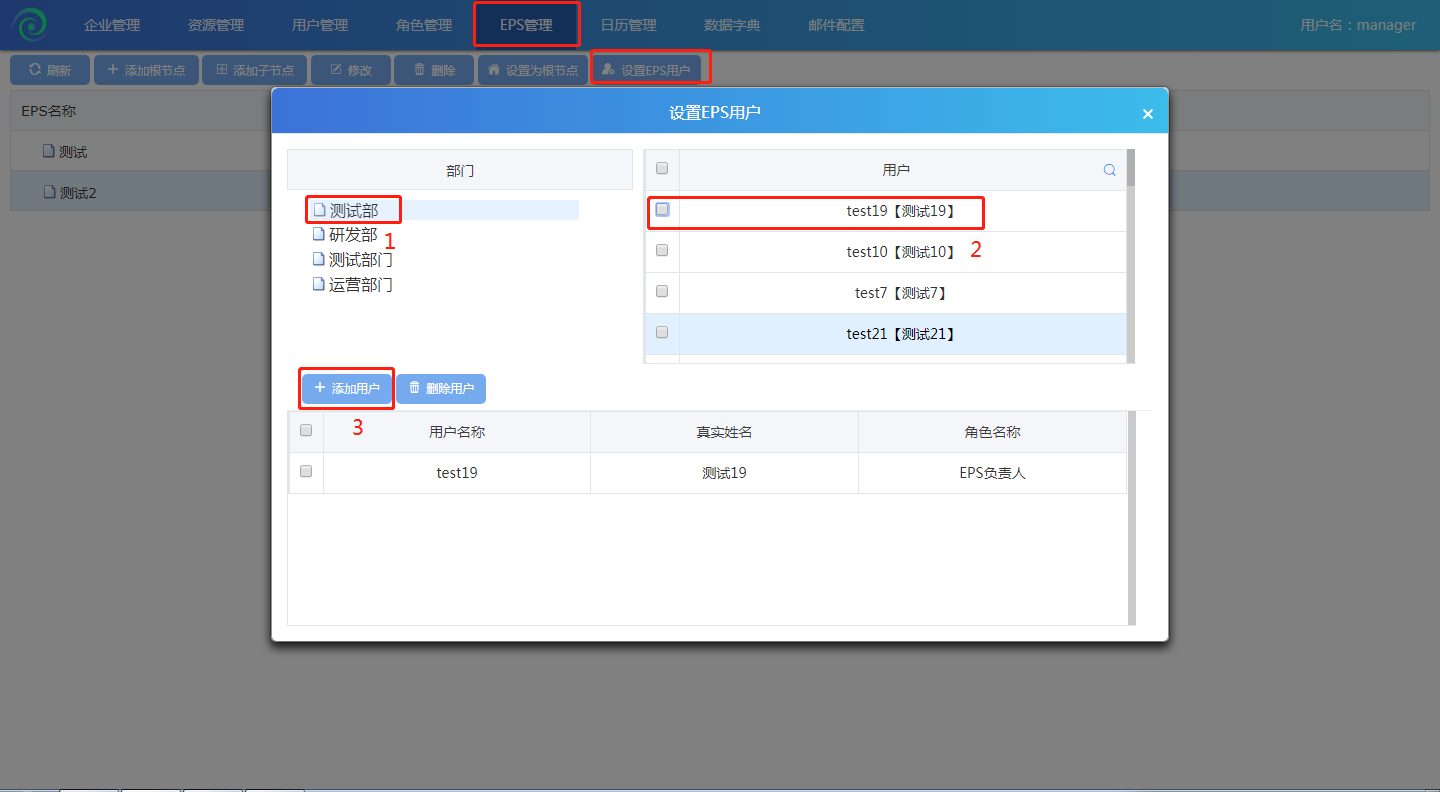Open the 用户管理 menu tab
This screenshot has height=792, width=1440.
(x=320, y=25)
